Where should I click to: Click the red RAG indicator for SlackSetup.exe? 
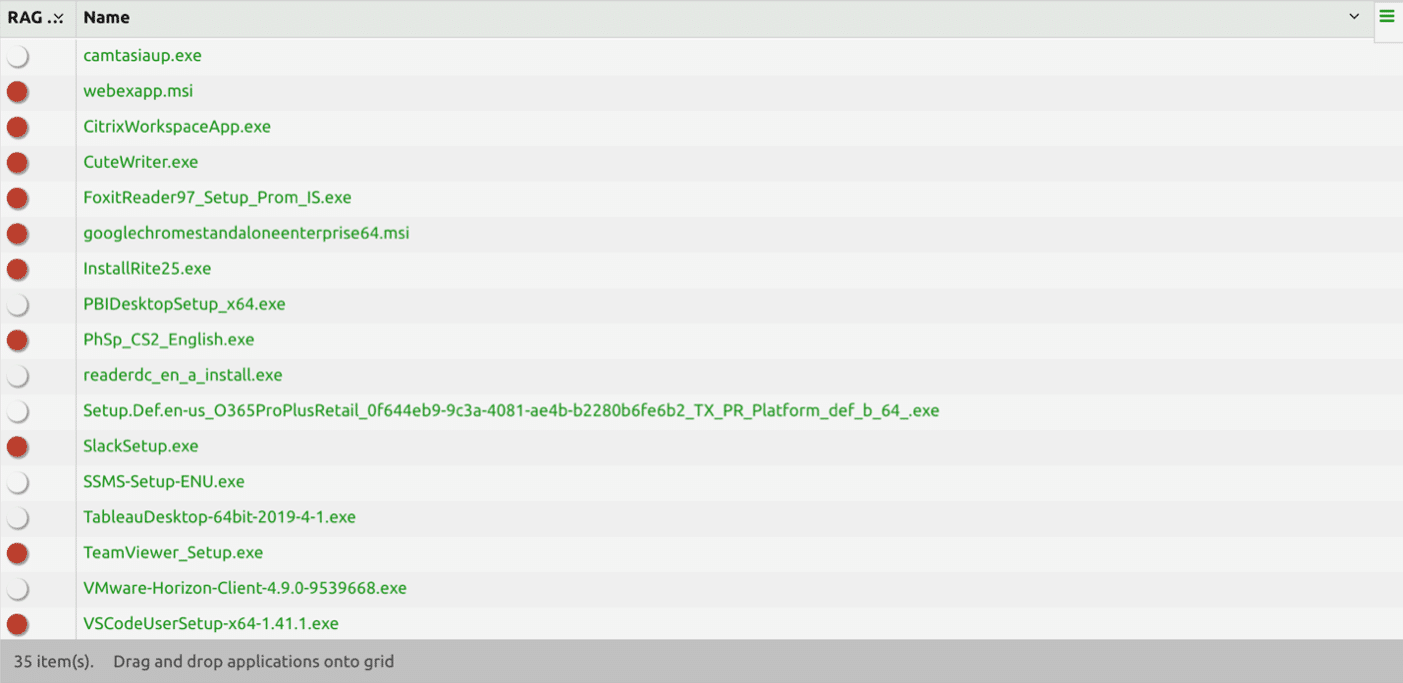coord(17,447)
